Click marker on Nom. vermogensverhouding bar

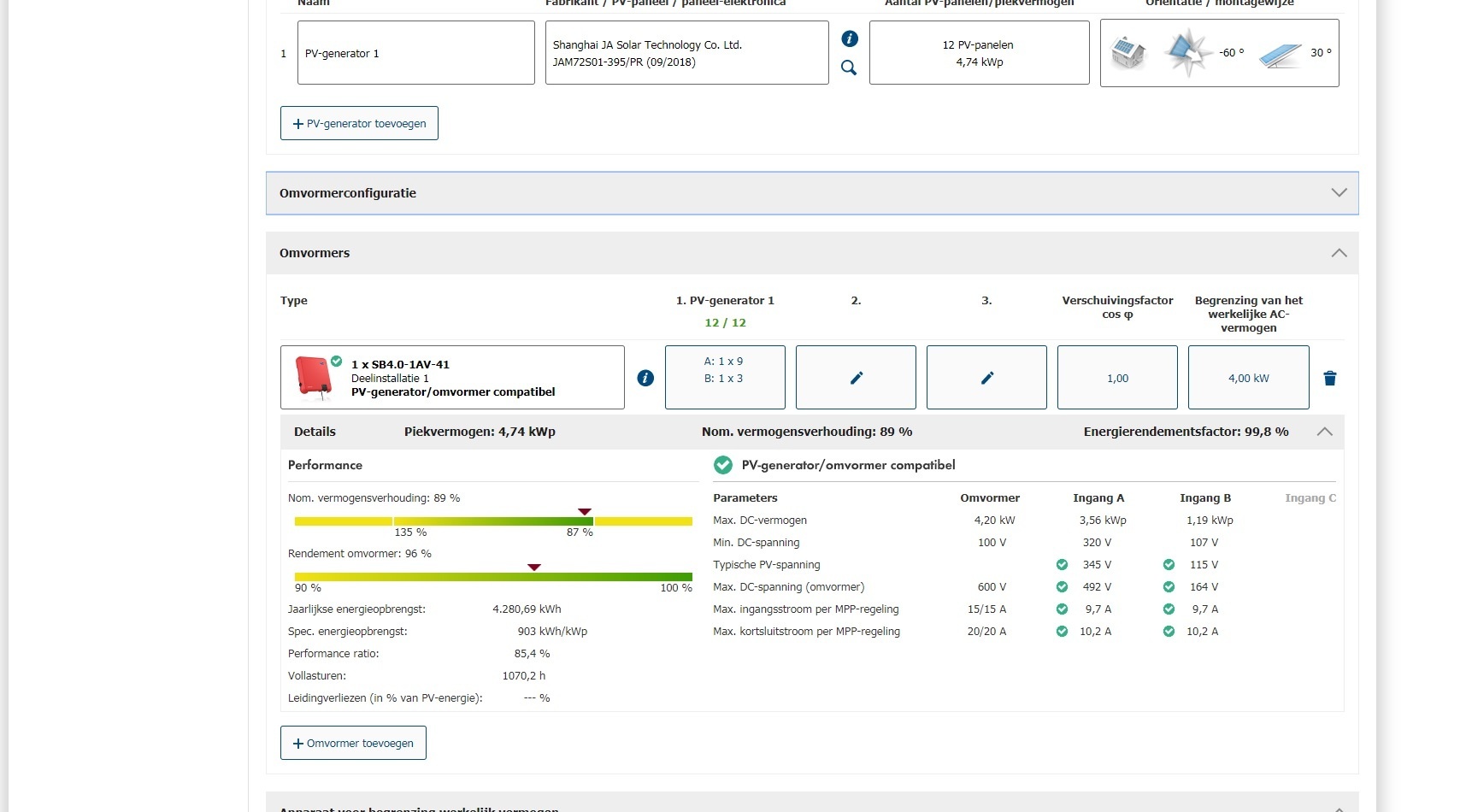585,512
